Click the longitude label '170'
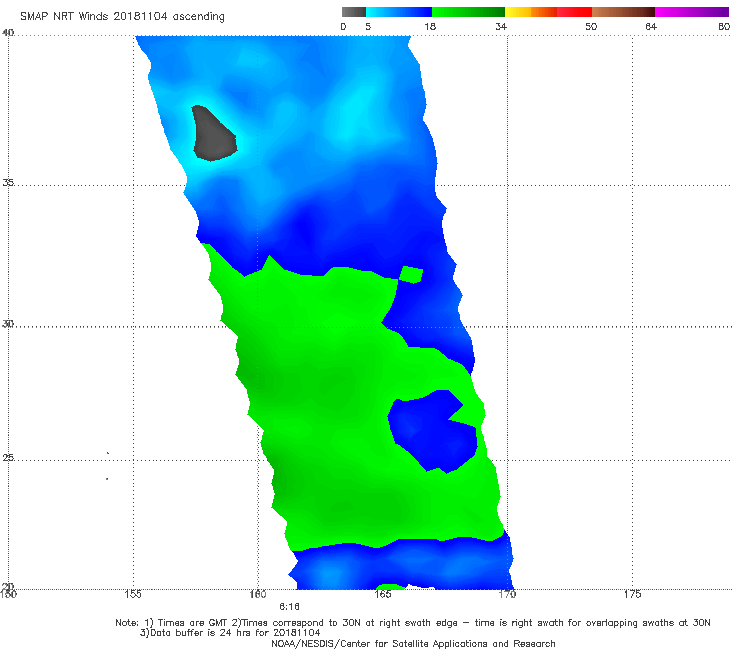The width and height of the screenshot is (740, 650). 507,594
